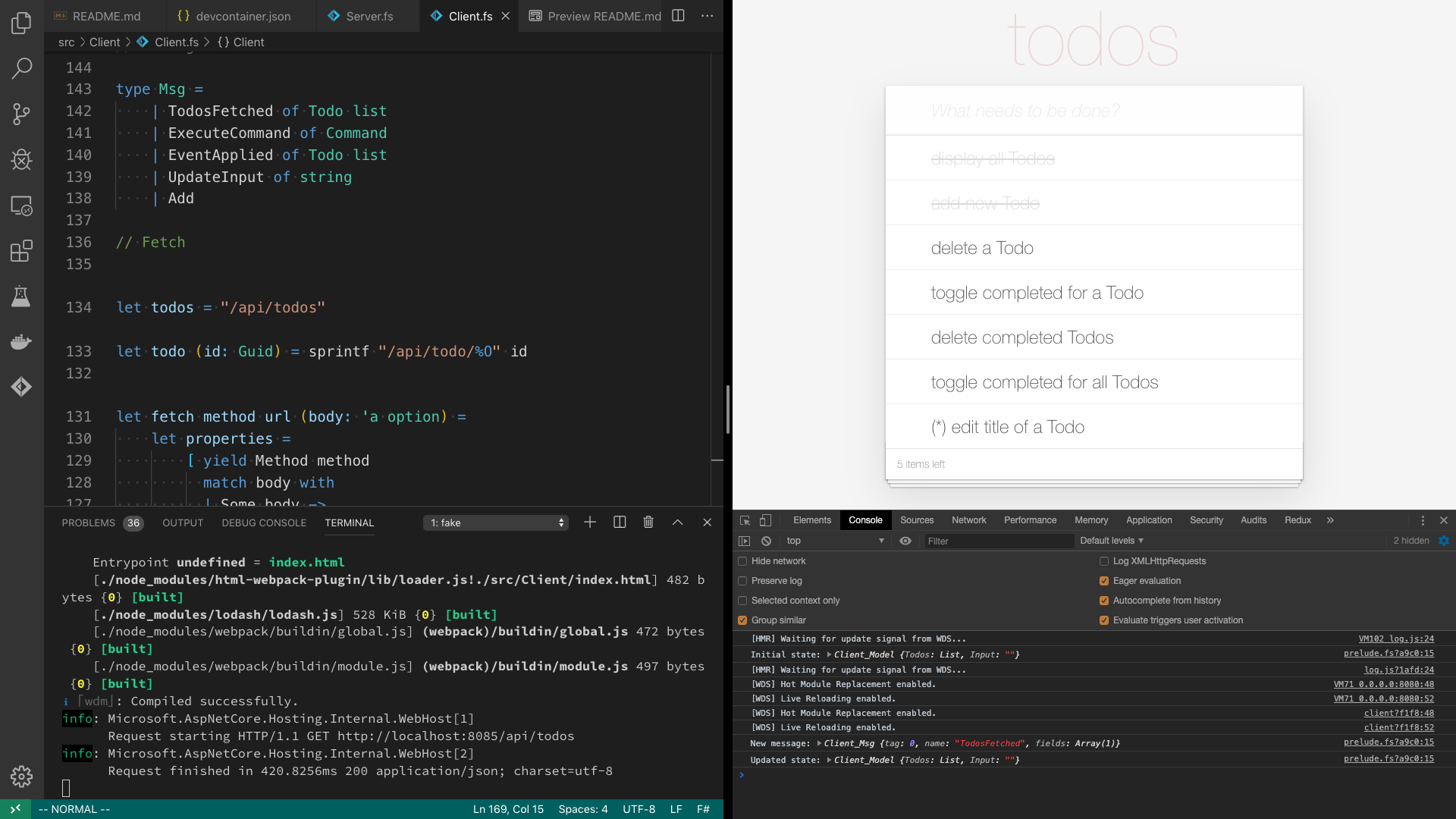Screen dimensions: 1456x819
Task: Open the Remote Explorer icon
Action: click(x=21, y=206)
